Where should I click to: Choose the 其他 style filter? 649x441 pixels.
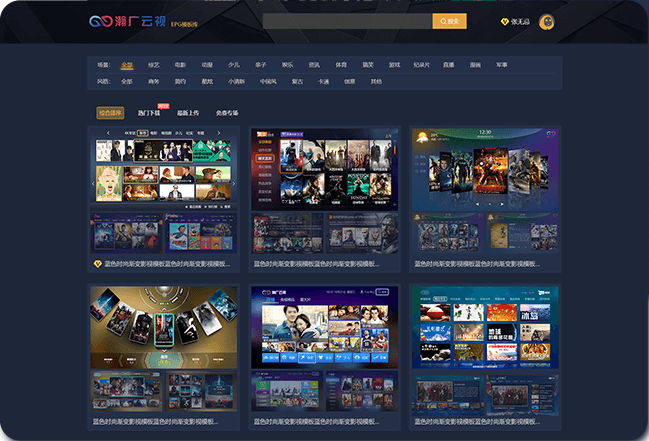(x=376, y=82)
